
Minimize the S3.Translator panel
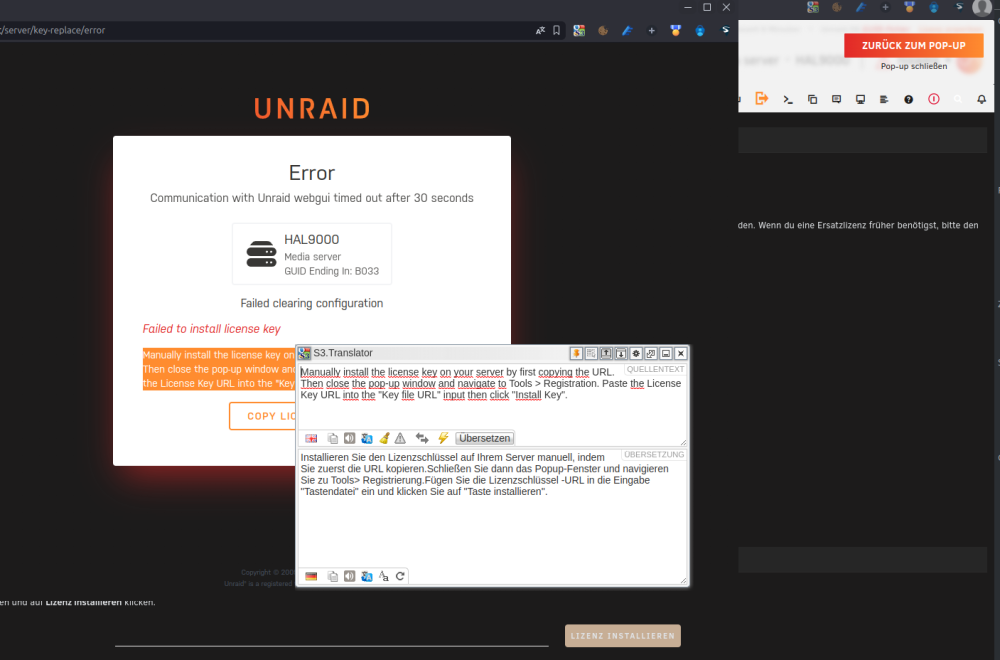pyautogui.click(x=666, y=353)
